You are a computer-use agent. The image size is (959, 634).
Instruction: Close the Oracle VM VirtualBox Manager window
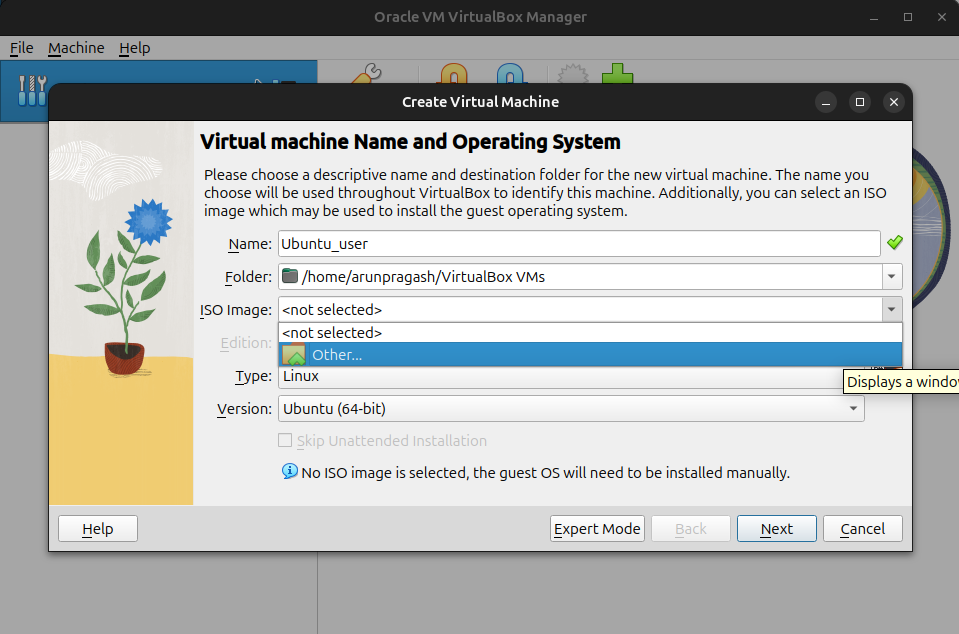click(x=942, y=18)
